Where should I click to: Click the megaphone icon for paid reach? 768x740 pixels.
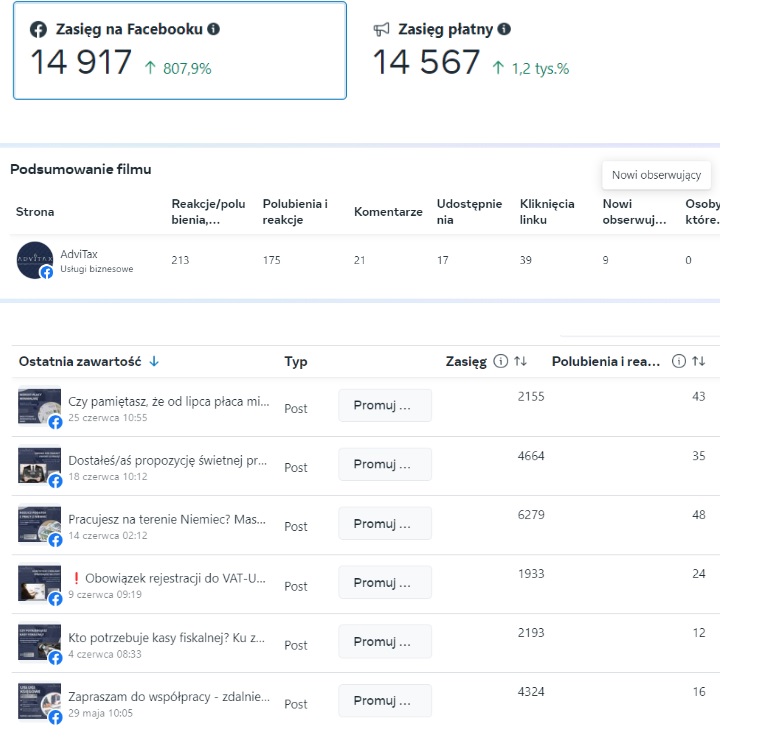pyautogui.click(x=382, y=30)
